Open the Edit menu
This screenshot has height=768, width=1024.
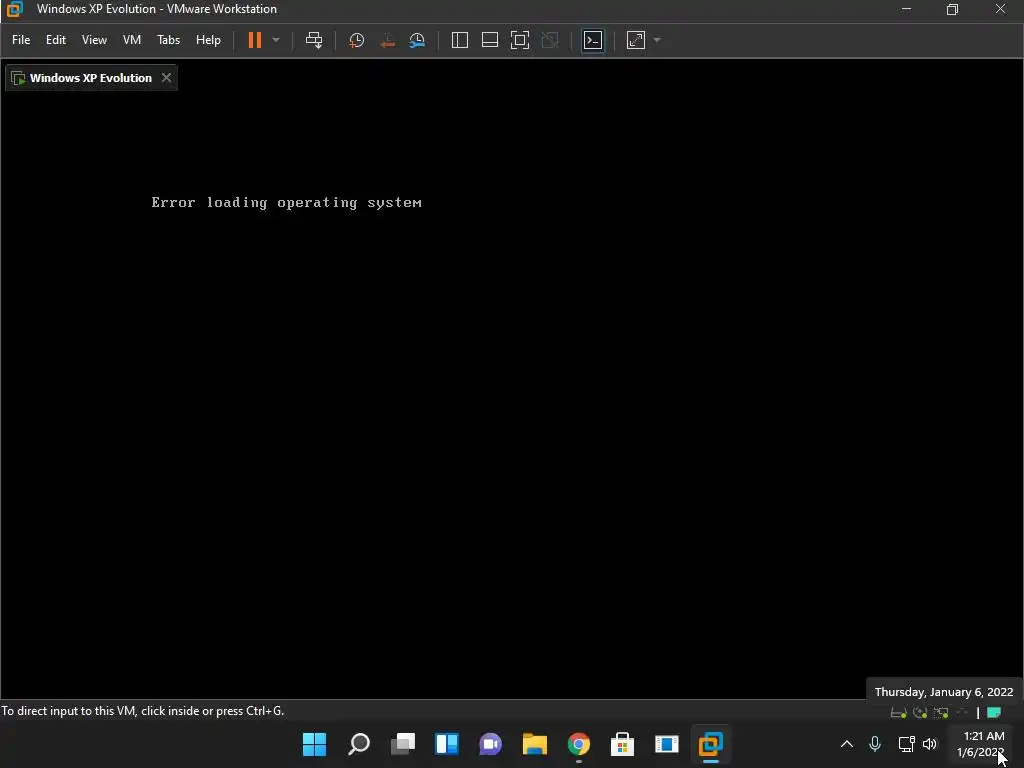click(56, 40)
